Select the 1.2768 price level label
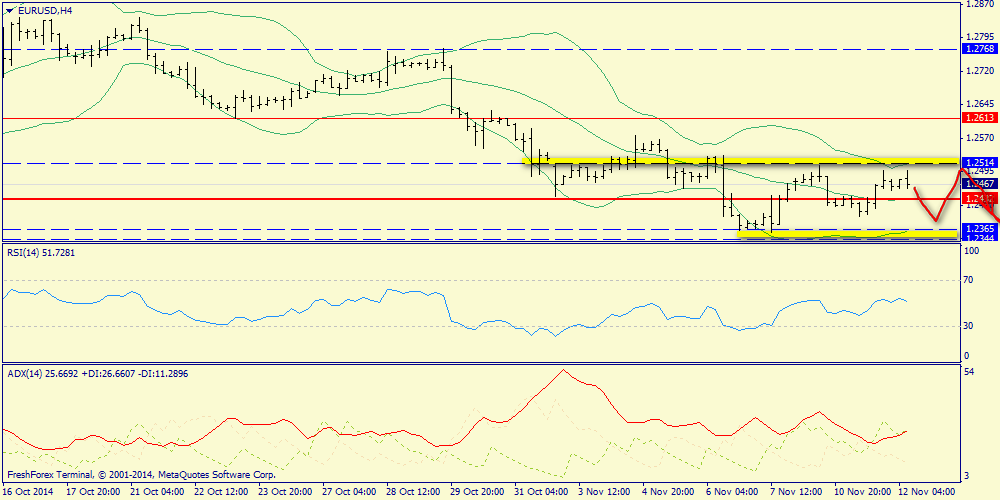The height and width of the screenshot is (500, 1000). tap(978, 48)
